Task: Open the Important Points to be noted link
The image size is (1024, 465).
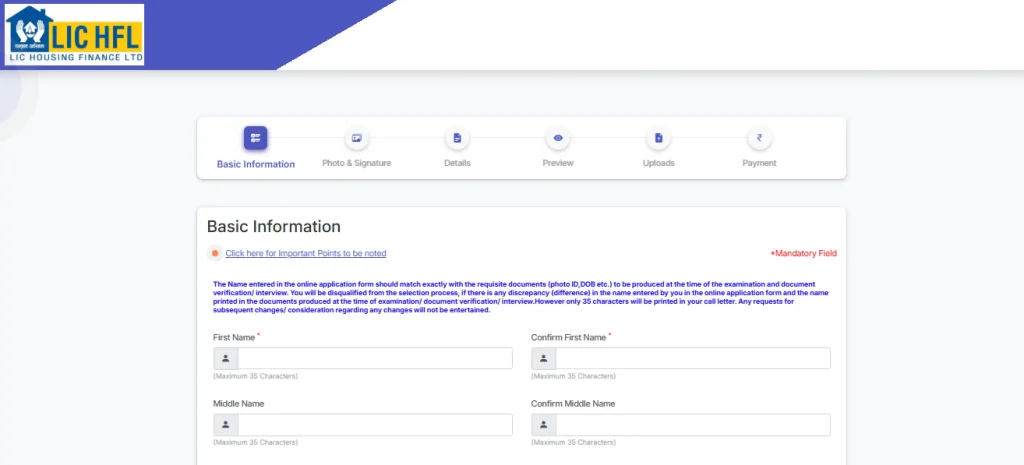Action: coord(305,254)
